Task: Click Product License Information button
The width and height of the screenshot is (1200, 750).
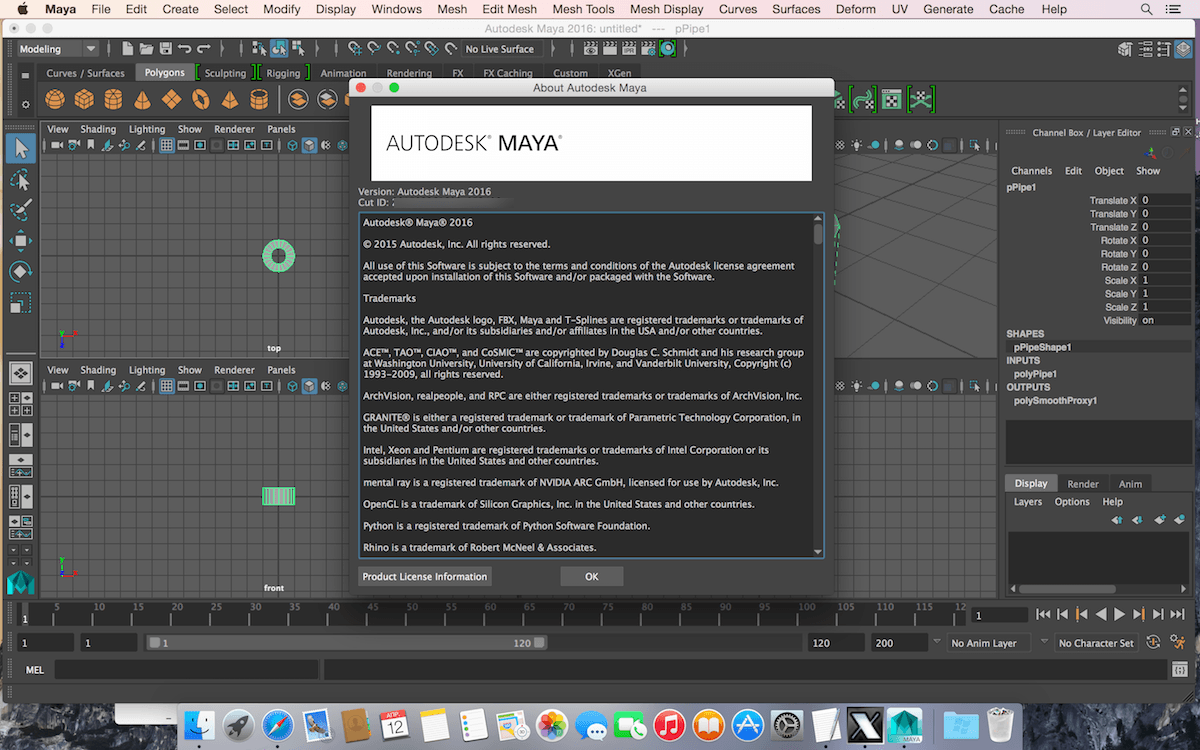Action: (x=425, y=576)
